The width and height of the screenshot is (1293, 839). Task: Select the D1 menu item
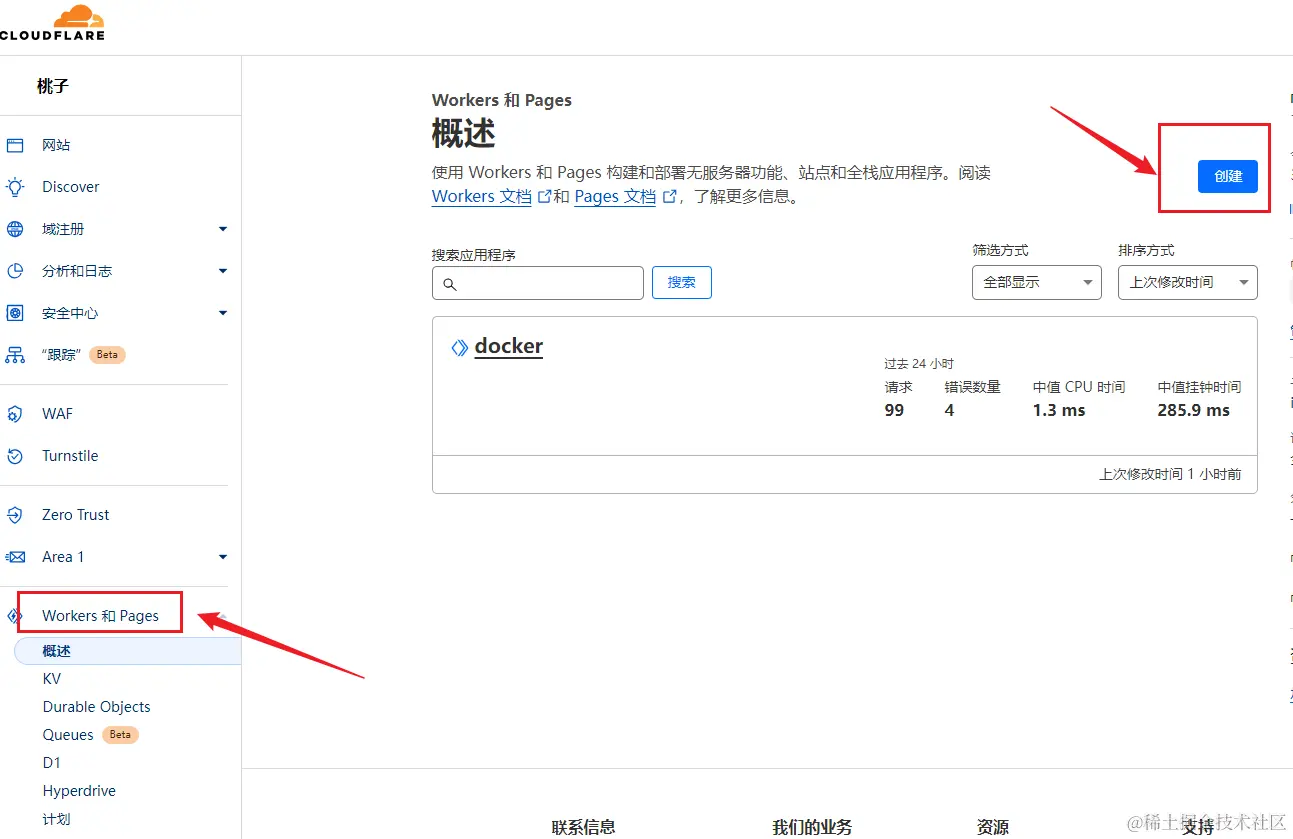(x=50, y=762)
